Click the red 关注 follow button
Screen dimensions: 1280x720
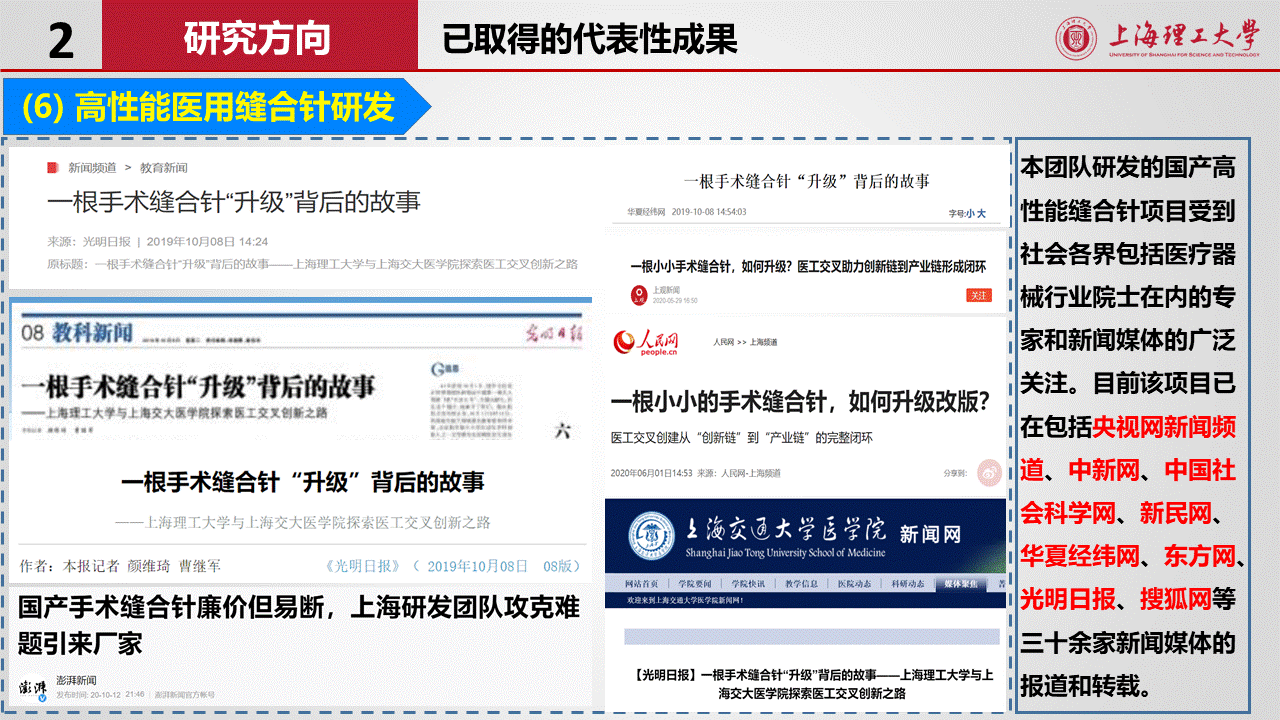coord(978,295)
